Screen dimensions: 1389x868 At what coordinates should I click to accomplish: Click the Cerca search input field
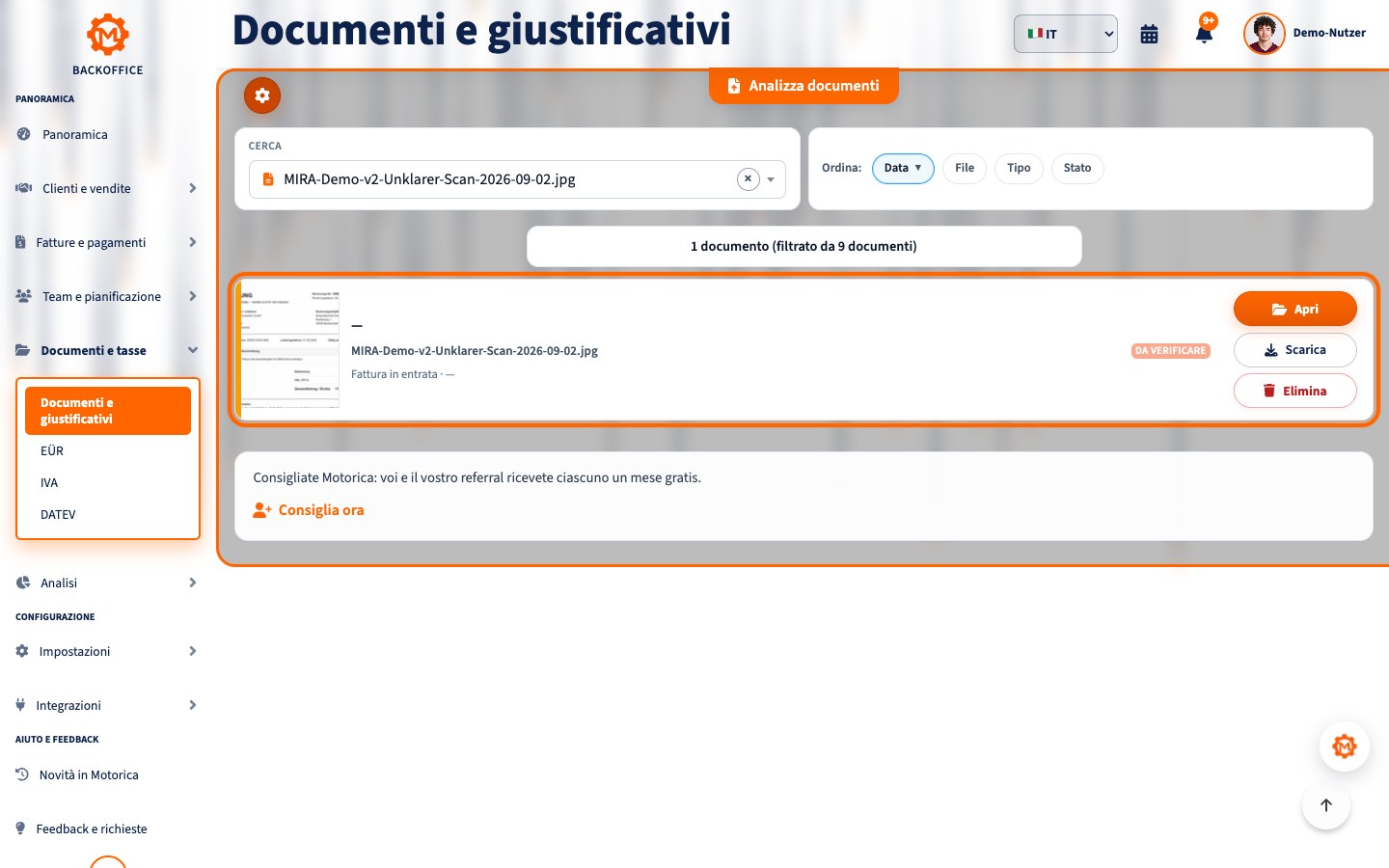(517, 179)
